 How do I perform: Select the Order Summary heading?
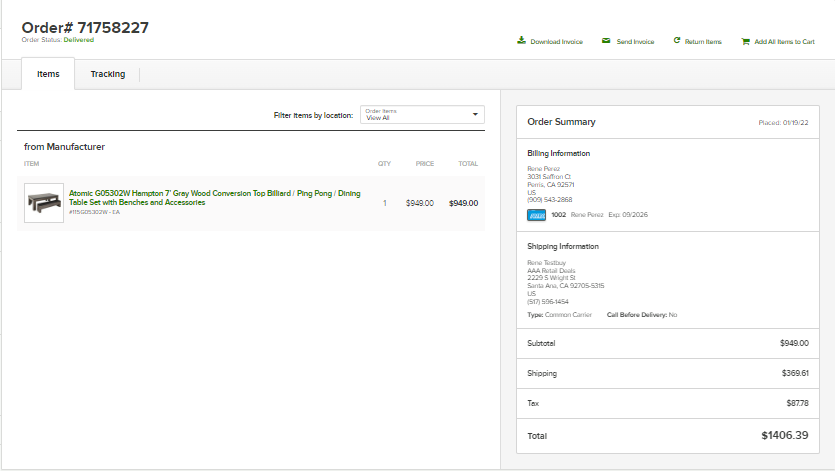click(561, 122)
